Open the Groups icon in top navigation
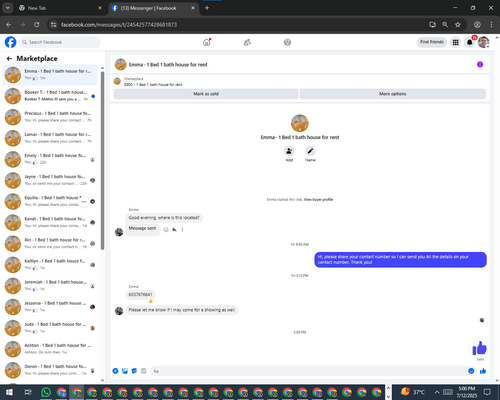500x400 pixels. (287, 42)
